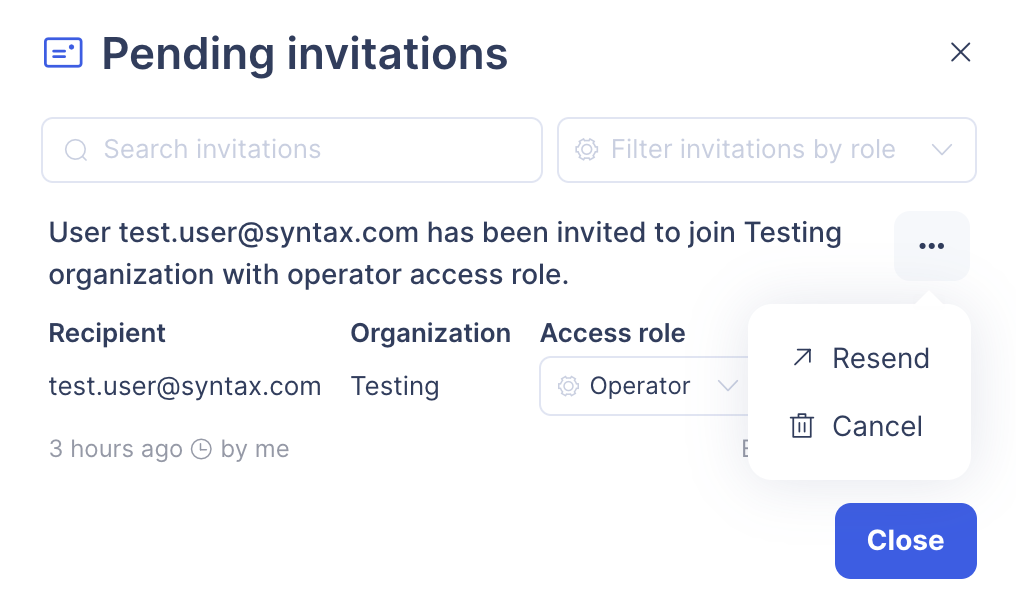This screenshot has width=1016, height=602.
Task: Choose Resend from the options menu
Action: pos(880,358)
